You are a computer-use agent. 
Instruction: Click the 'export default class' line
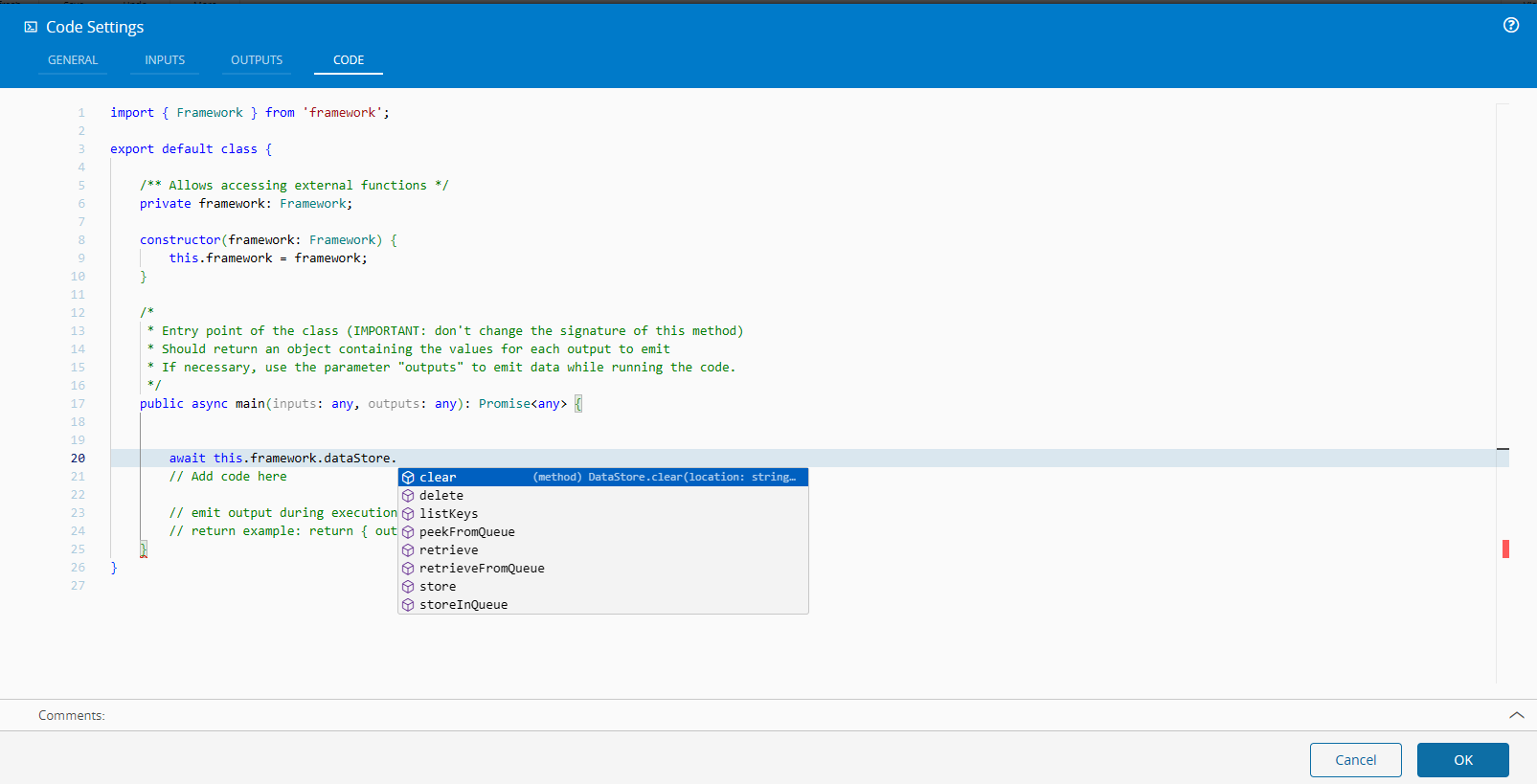(191, 149)
